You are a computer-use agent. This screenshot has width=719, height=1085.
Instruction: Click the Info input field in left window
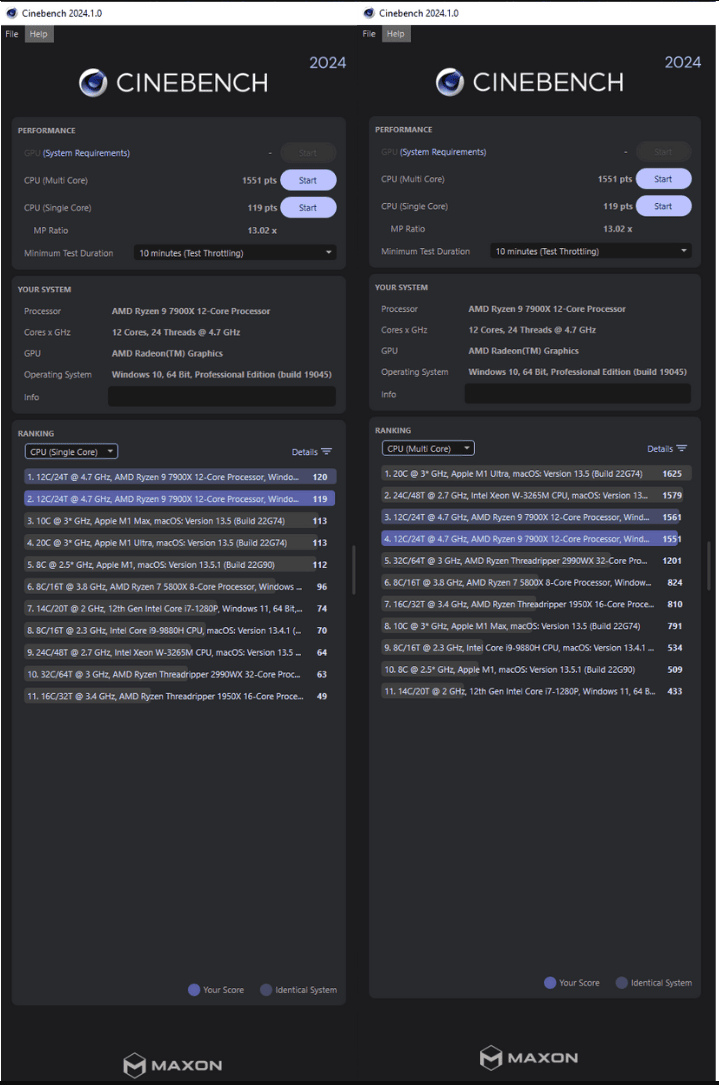point(221,397)
